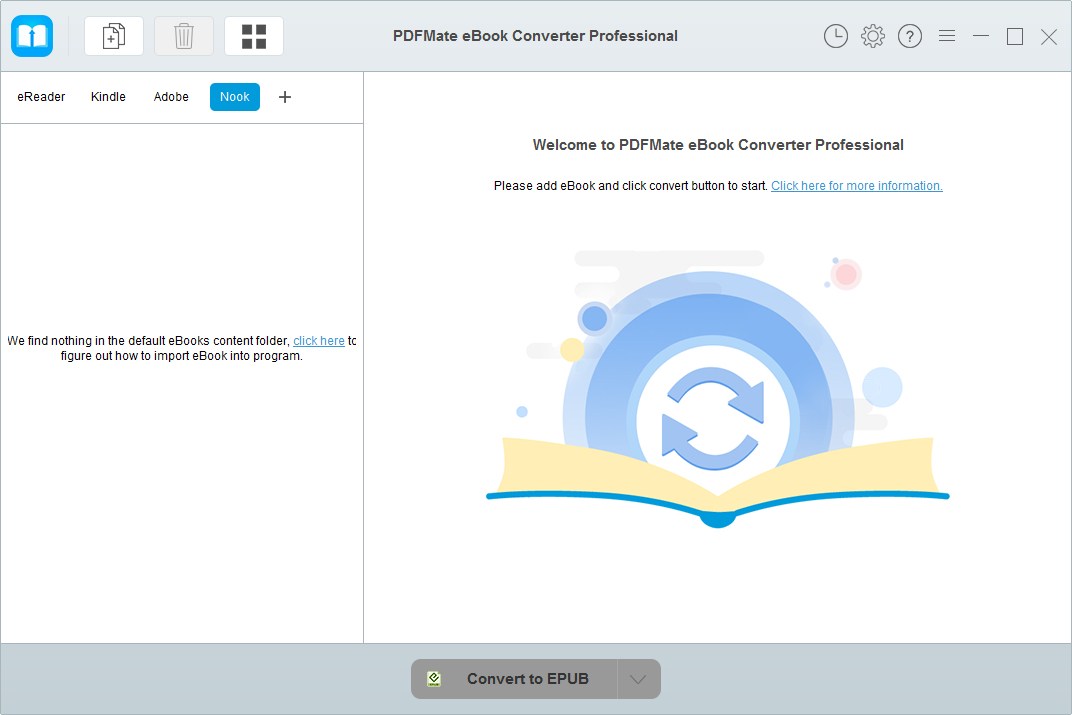Maximize the PDFMate window
This screenshot has height=715, width=1072.
1015,36
